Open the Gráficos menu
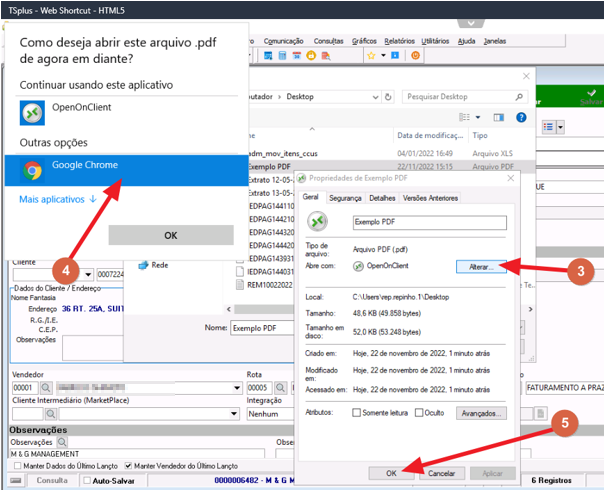Viewport: 604px width, 490px height. (x=364, y=41)
